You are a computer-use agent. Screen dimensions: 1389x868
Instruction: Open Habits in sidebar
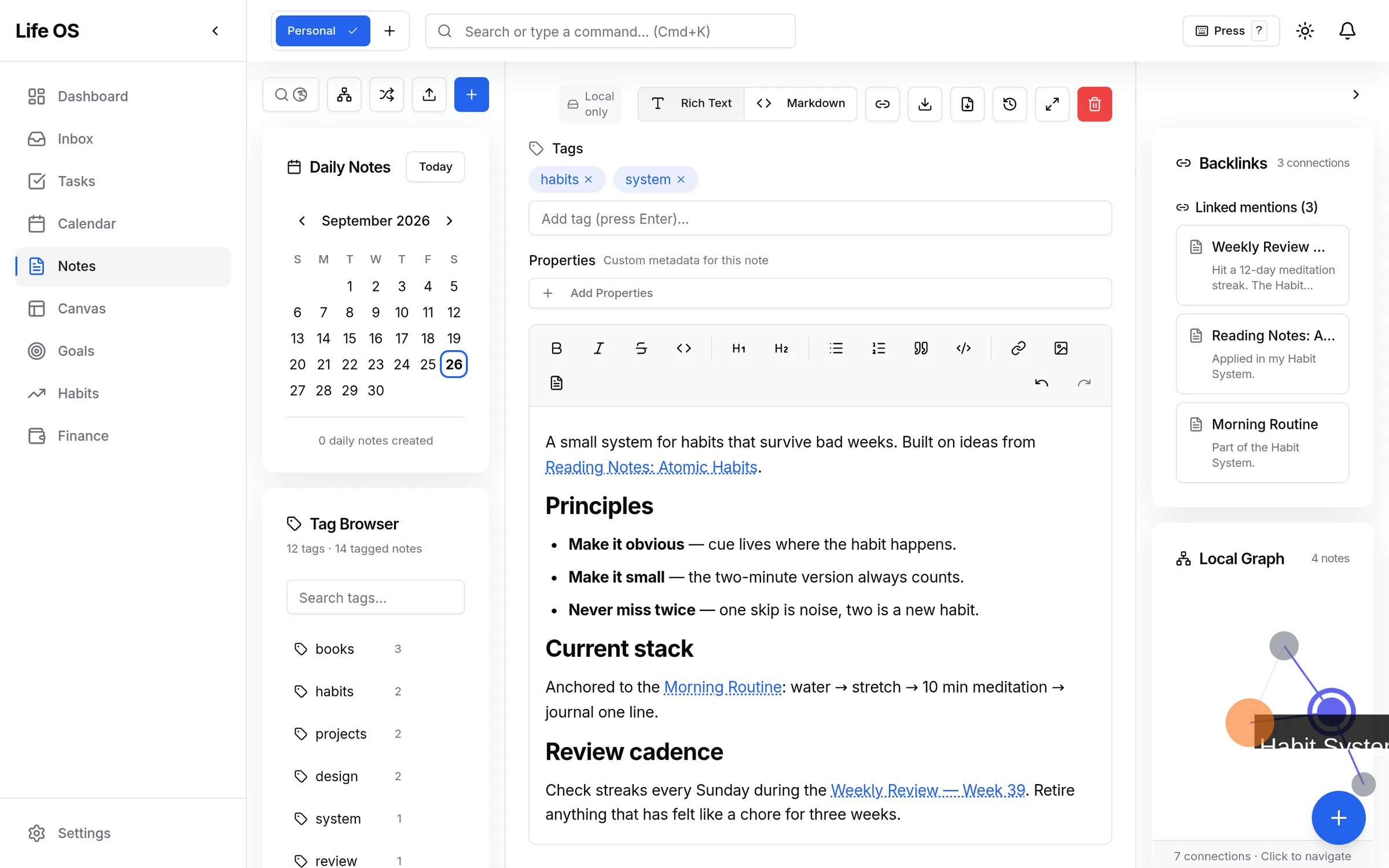click(123, 393)
